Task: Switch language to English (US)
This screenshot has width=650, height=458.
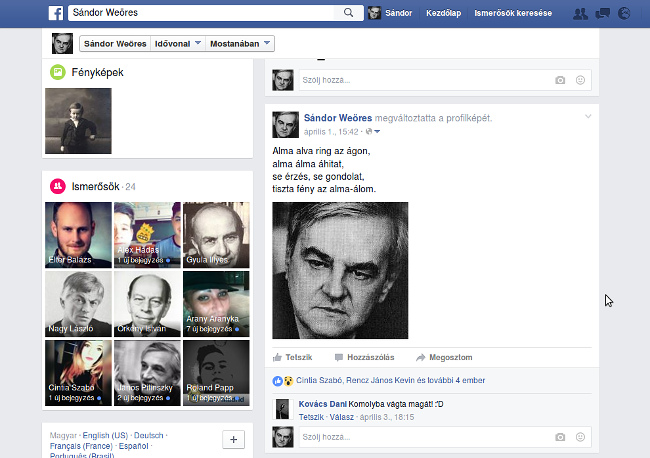Action: coord(105,436)
